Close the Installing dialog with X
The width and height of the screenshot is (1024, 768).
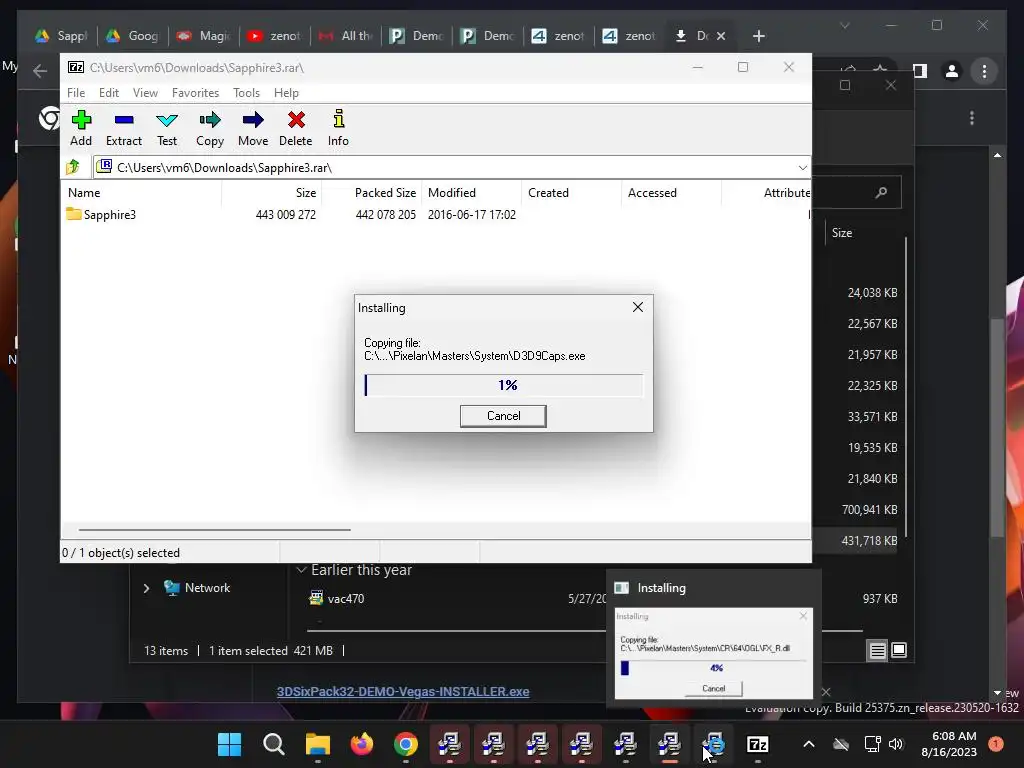(x=638, y=307)
